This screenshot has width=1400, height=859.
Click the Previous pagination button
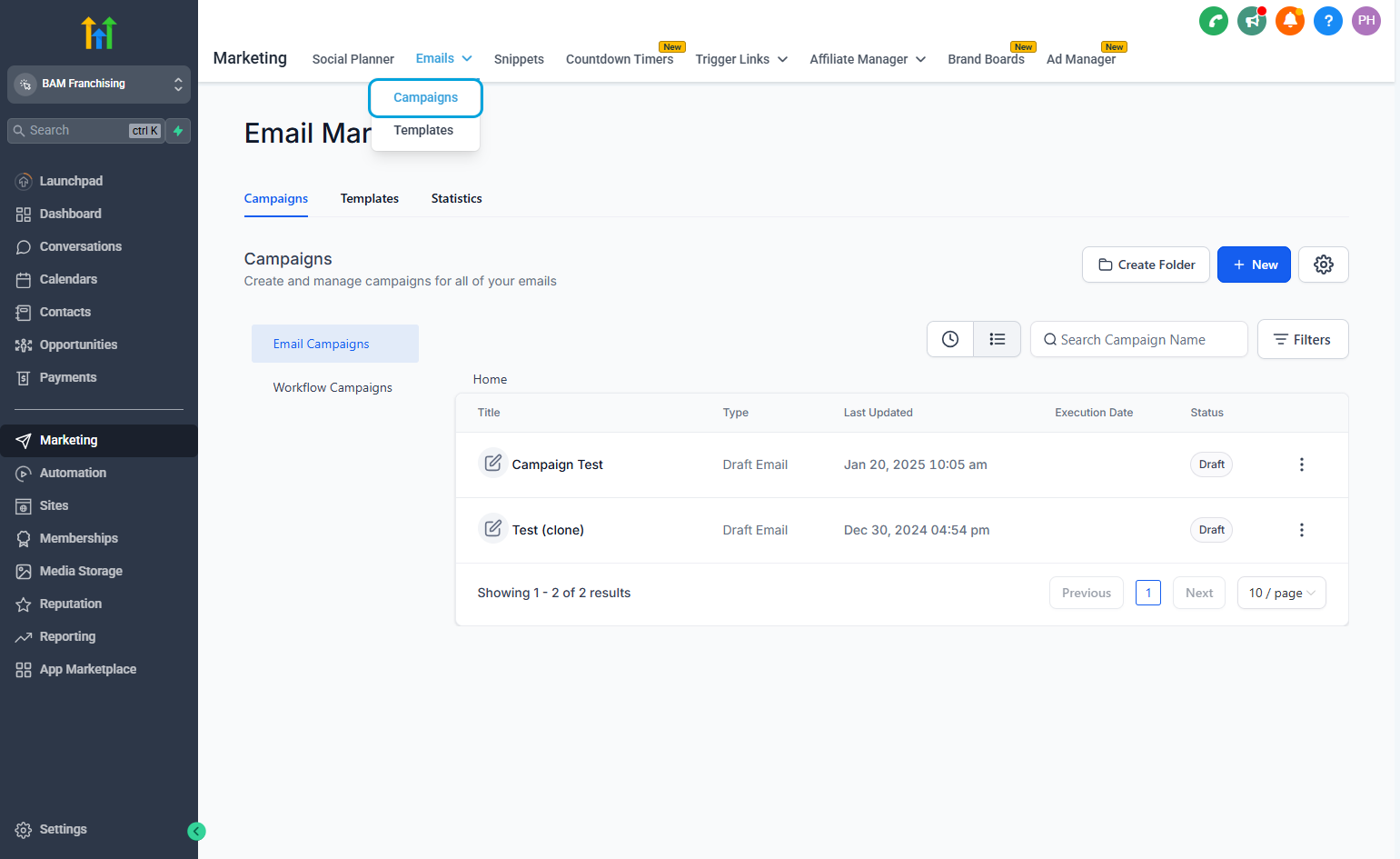[1087, 593]
